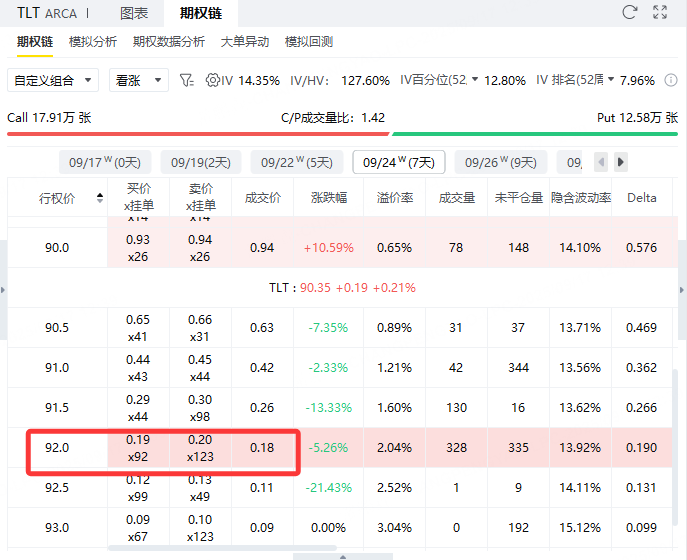Click the Delta column header

[x=642, y=198]
